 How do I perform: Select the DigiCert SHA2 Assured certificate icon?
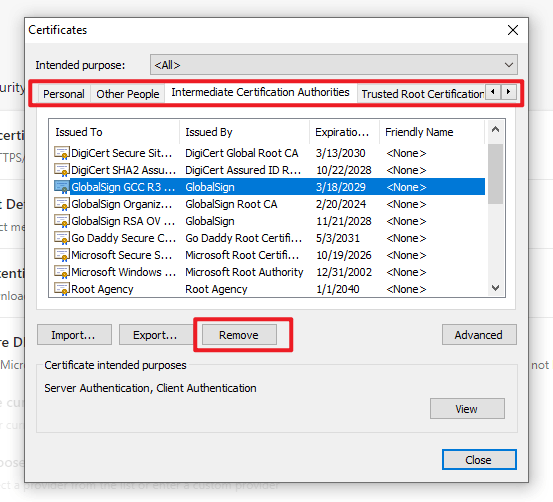coord(62,170)
